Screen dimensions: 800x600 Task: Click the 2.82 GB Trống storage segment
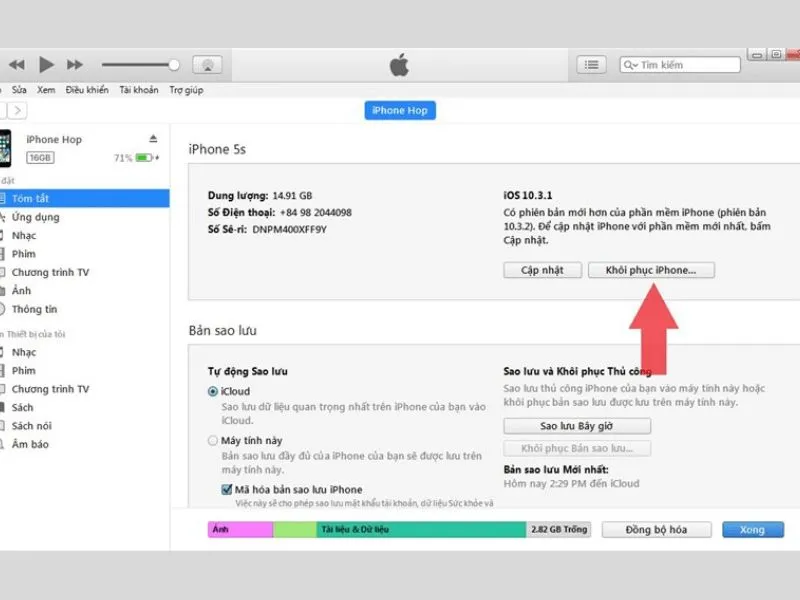coord(559,530)
